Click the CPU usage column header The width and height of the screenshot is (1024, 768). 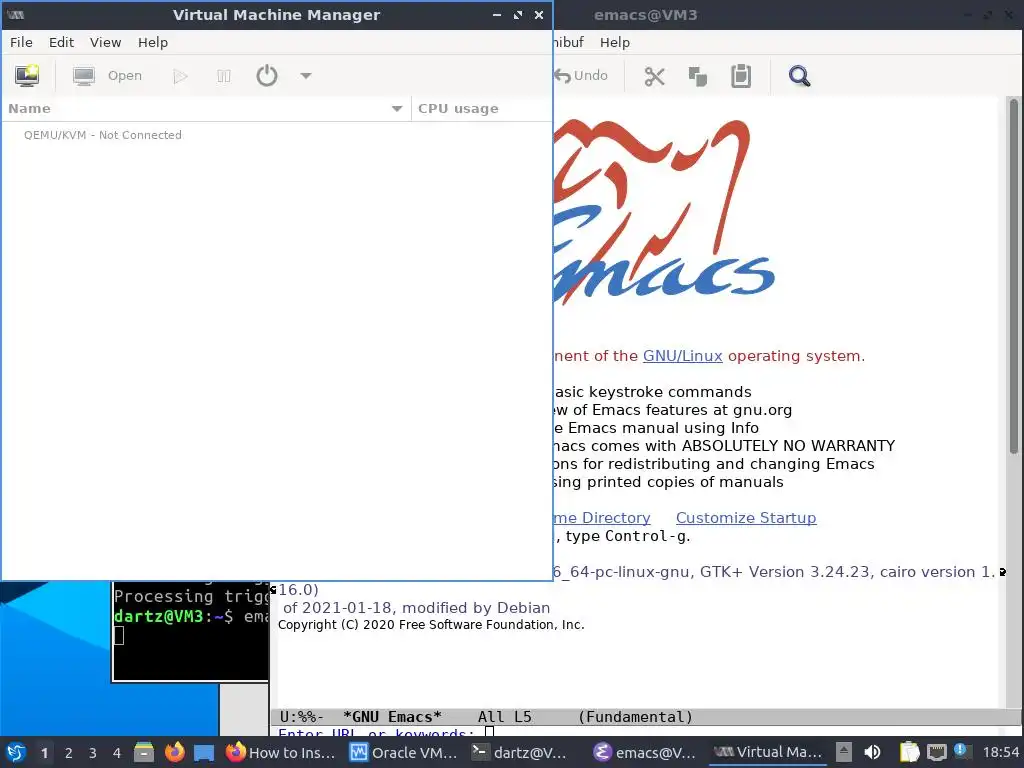482,108
